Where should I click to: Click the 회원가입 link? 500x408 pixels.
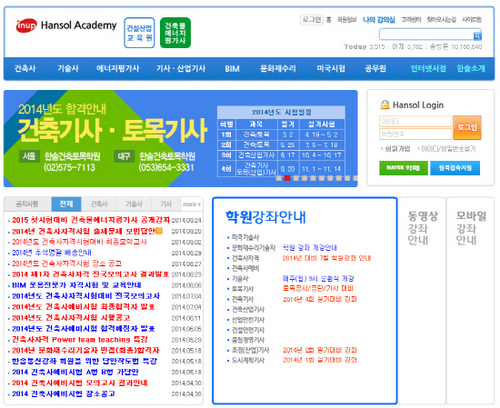(x=397, y=149)
